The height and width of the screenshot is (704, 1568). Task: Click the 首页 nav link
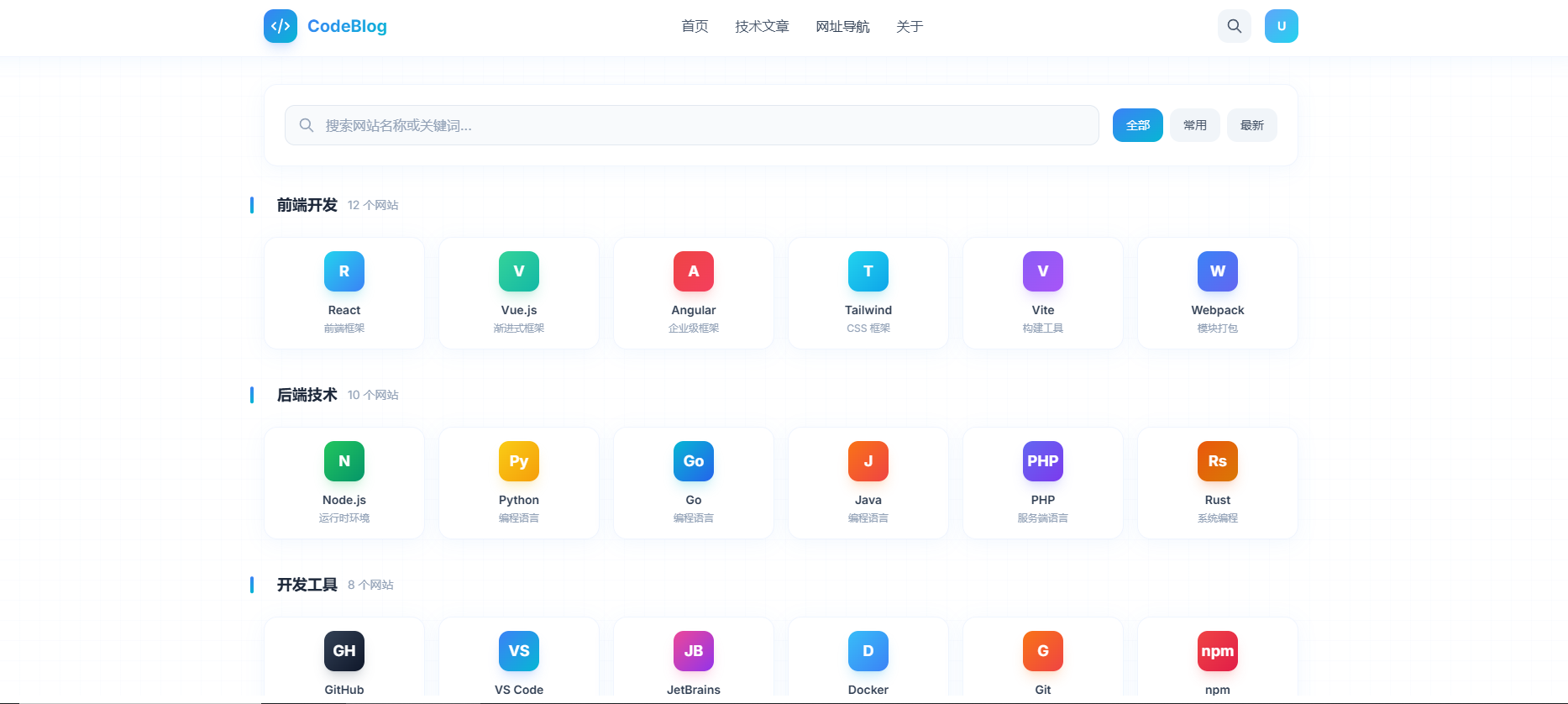point(695,26)
